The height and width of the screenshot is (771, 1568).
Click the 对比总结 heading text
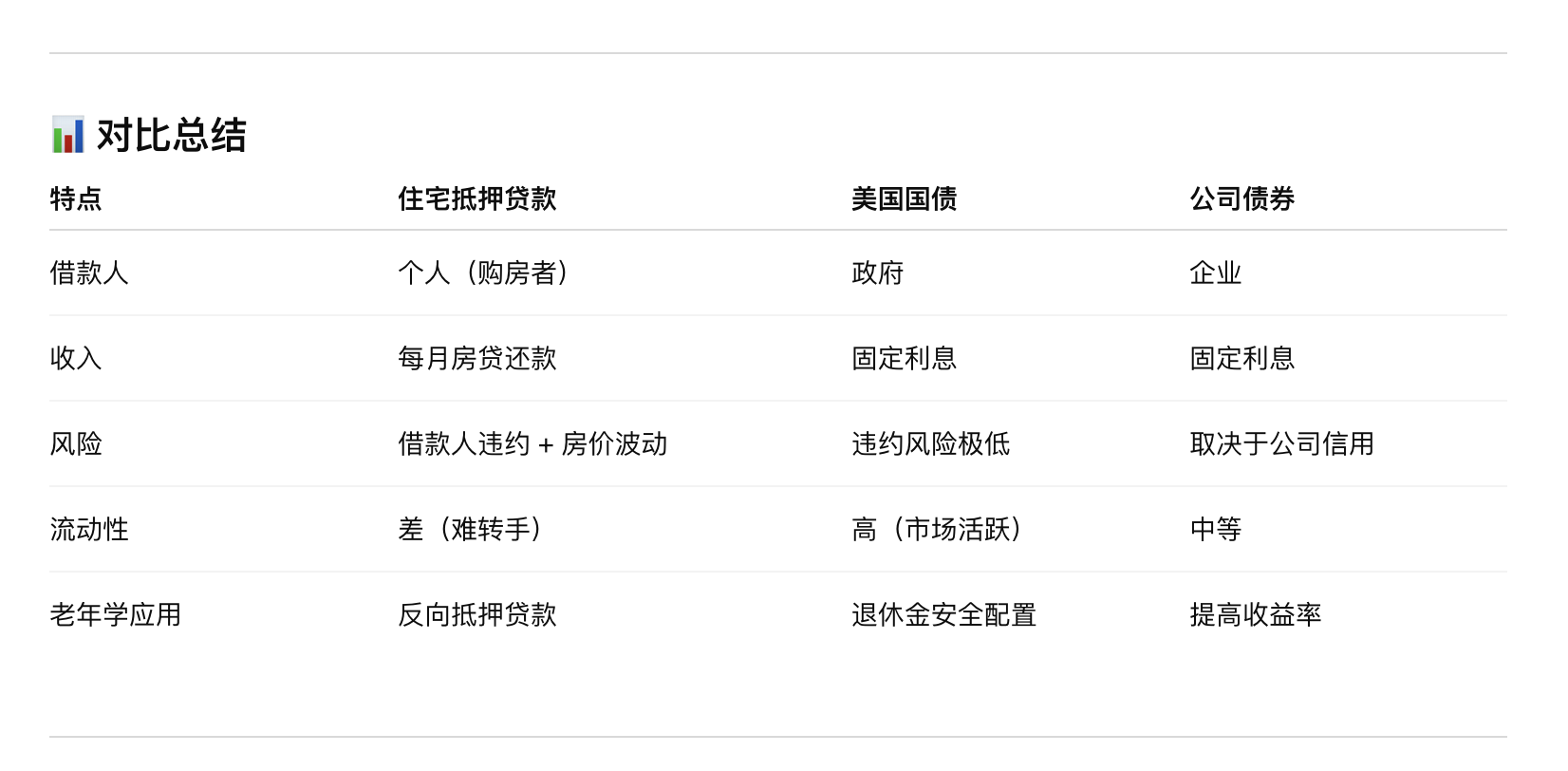[171, 135]
